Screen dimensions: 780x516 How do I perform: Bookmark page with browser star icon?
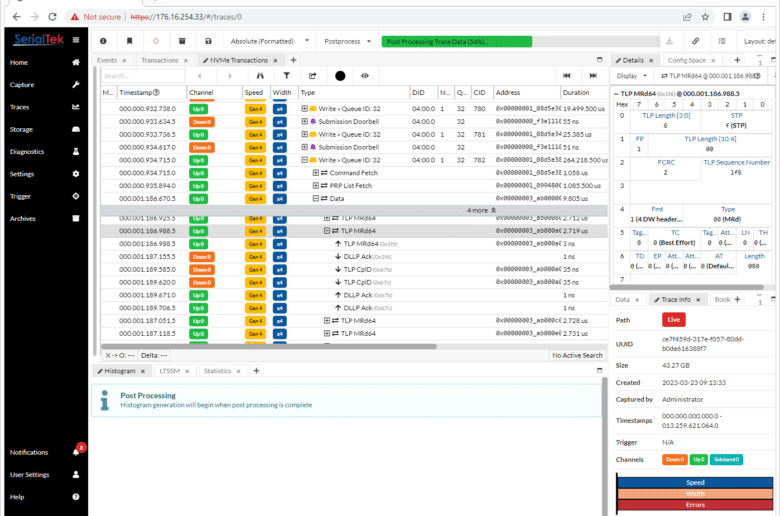click(705, 17)
